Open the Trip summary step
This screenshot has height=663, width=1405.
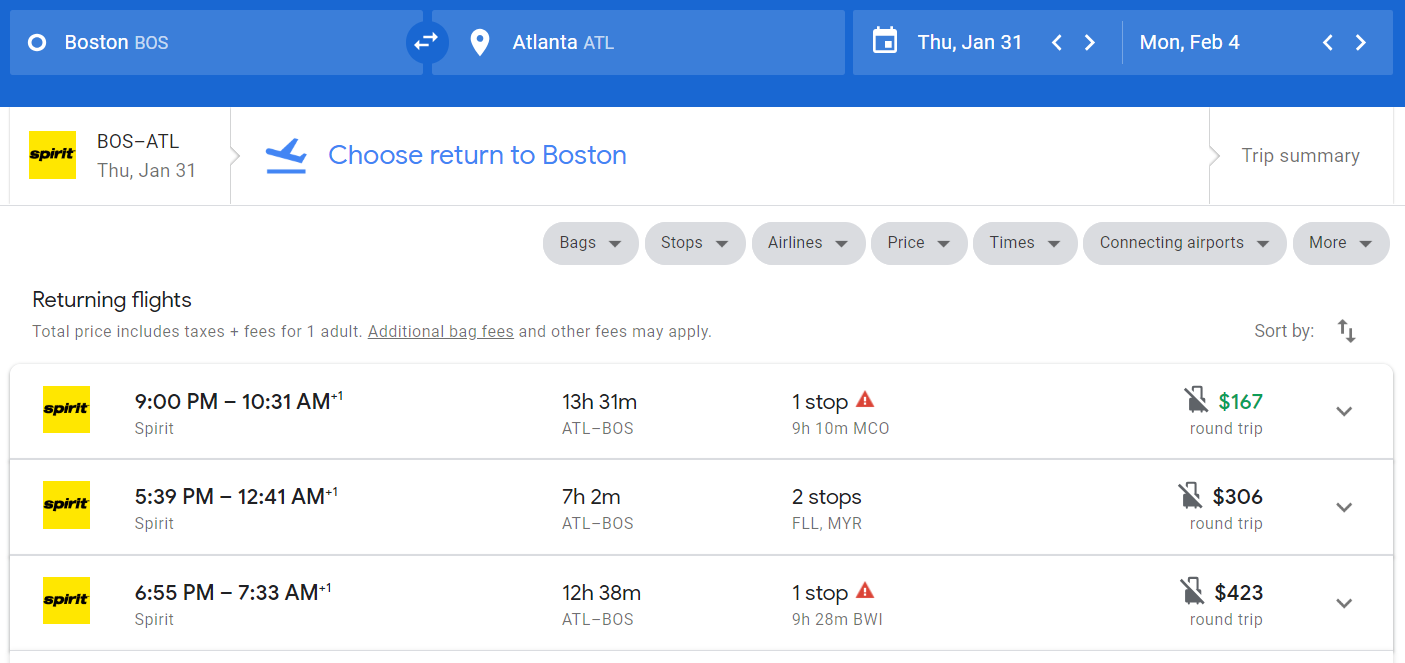(1300, 156)
